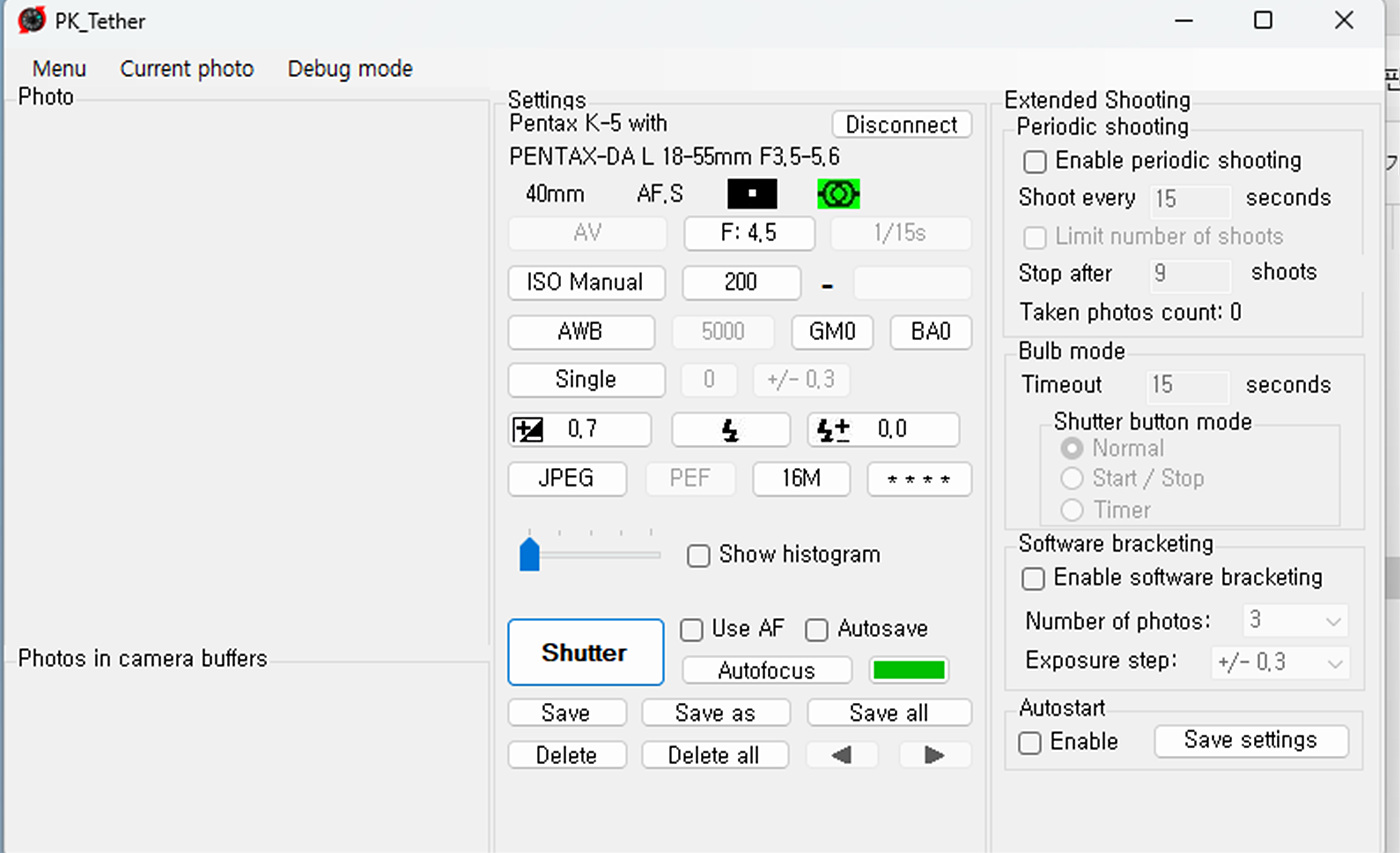Enable periodic shooting checkbox
The height and width of the screenshot is (853, 1400).
[x=1035, y=161]
